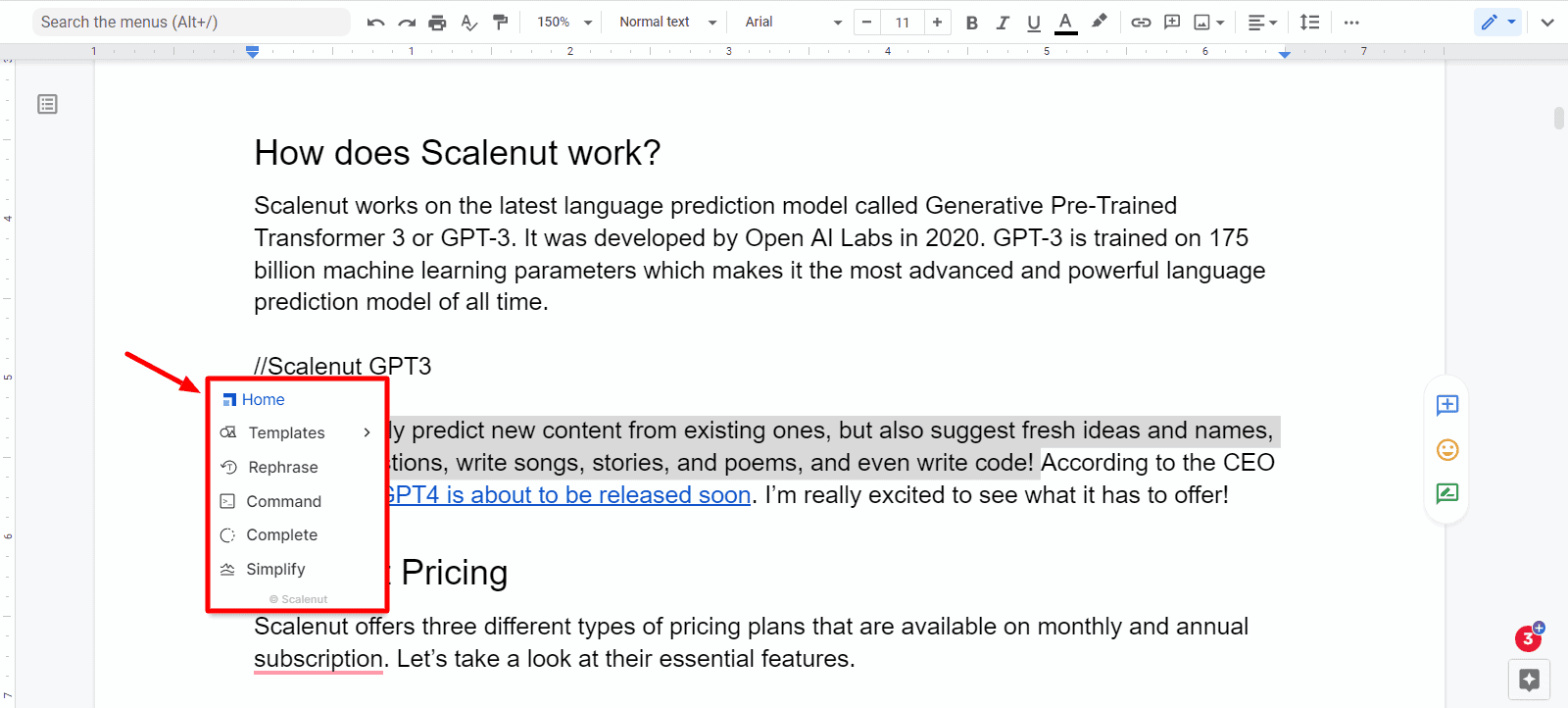Click the Home logo icon in menu

pos(229,399)
